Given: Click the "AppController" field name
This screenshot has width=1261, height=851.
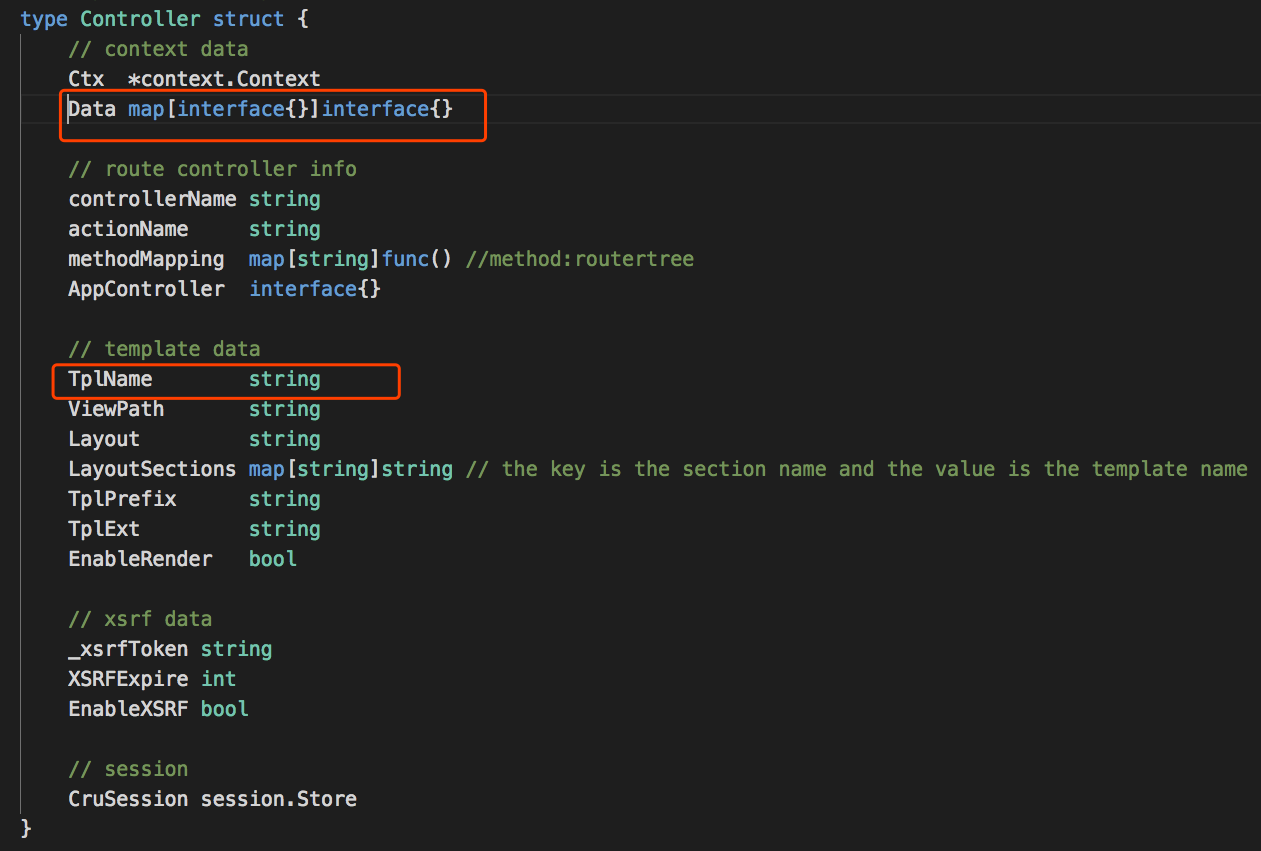Looking at the screenshot, I should [146, 289].
